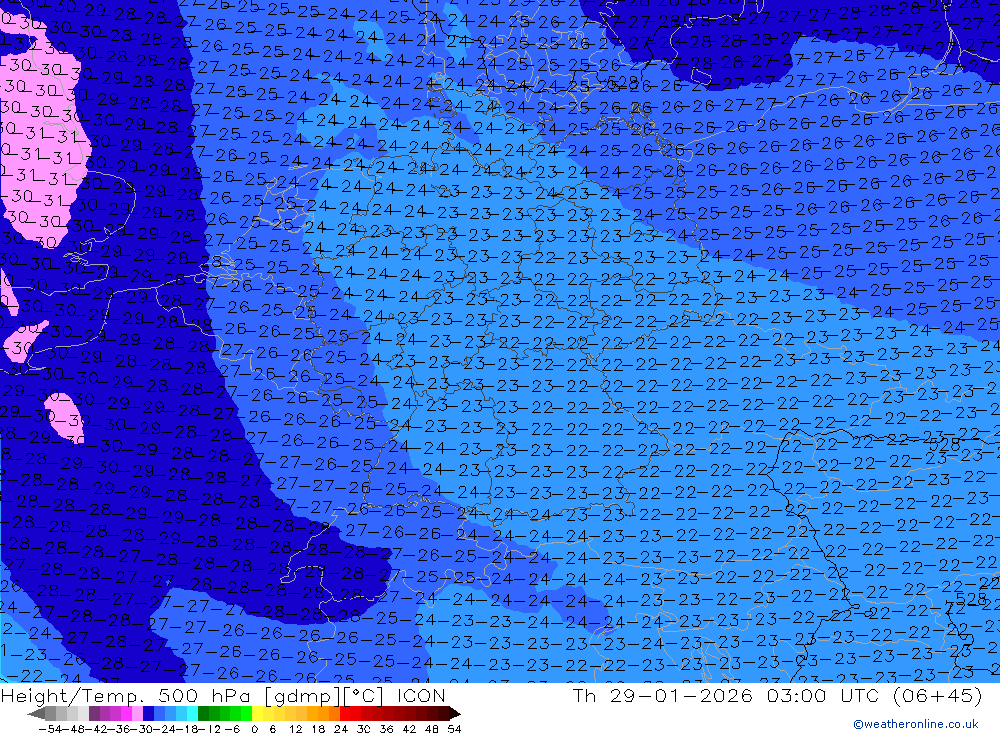Image resolution: width=1000 pixels, height=733 pixels.
Task: Click the positive '42' legend scale label
Action: tap(409, 729)
